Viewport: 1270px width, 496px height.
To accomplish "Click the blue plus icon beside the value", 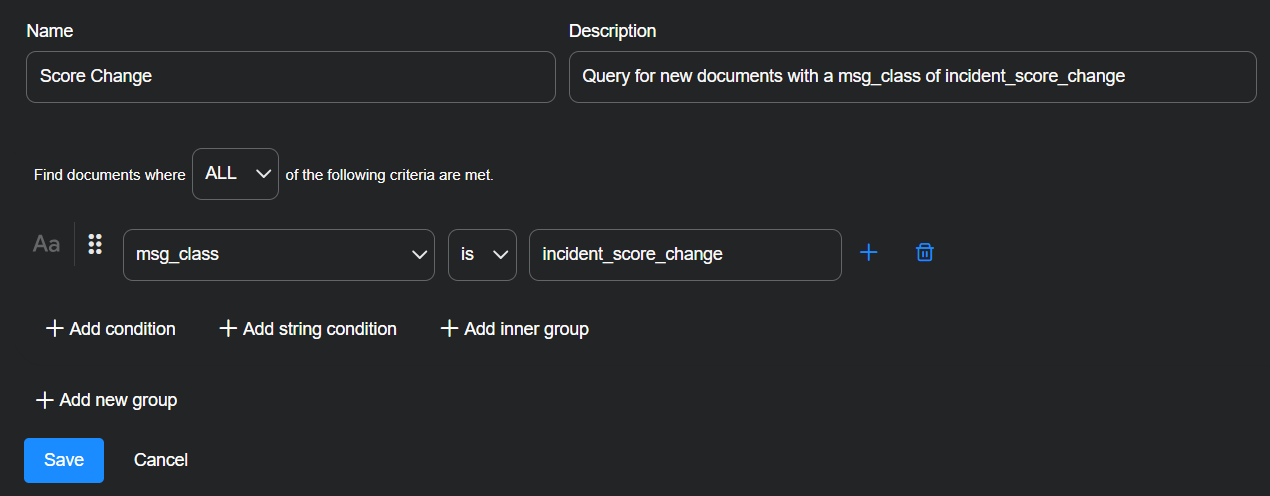I will click(869, 253).
